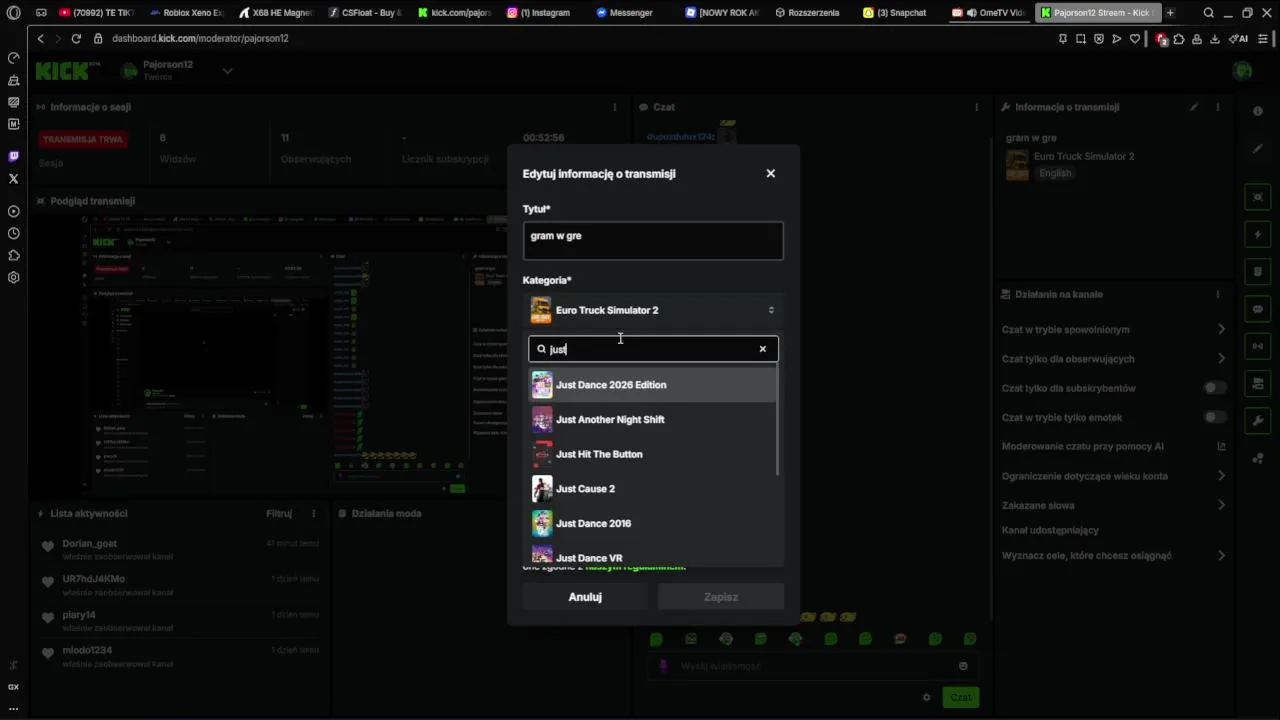Switch to the OmeTV browser tab
1280x720 pixels.
(x=988, y=13)
